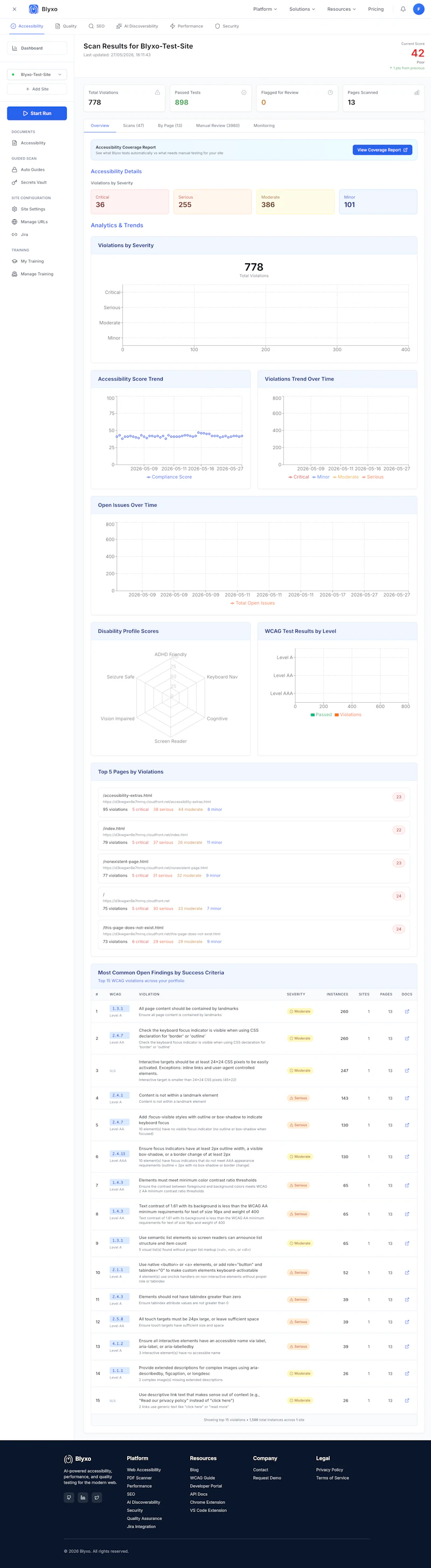The width and height of the screenshot is (431, 1568).
Task: Open Dashboard from the sidebar
Action: point(37,48)
